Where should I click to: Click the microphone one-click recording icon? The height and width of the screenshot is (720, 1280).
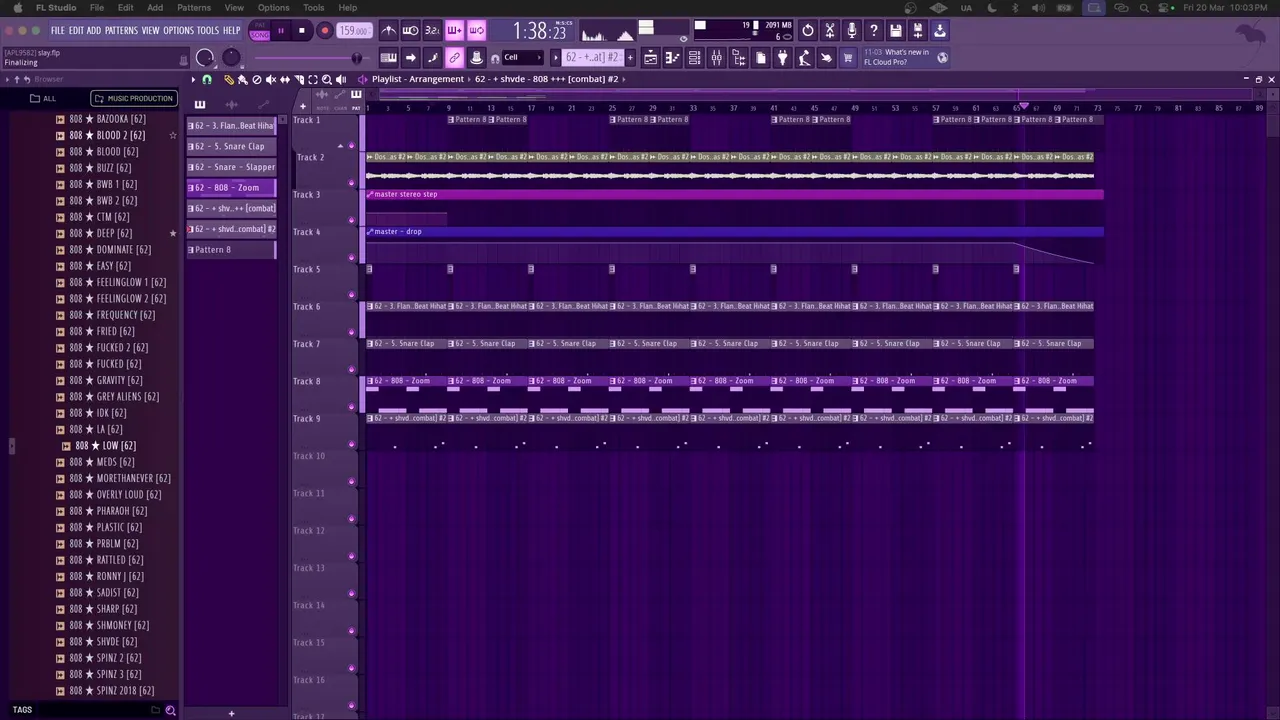[852, 31]
